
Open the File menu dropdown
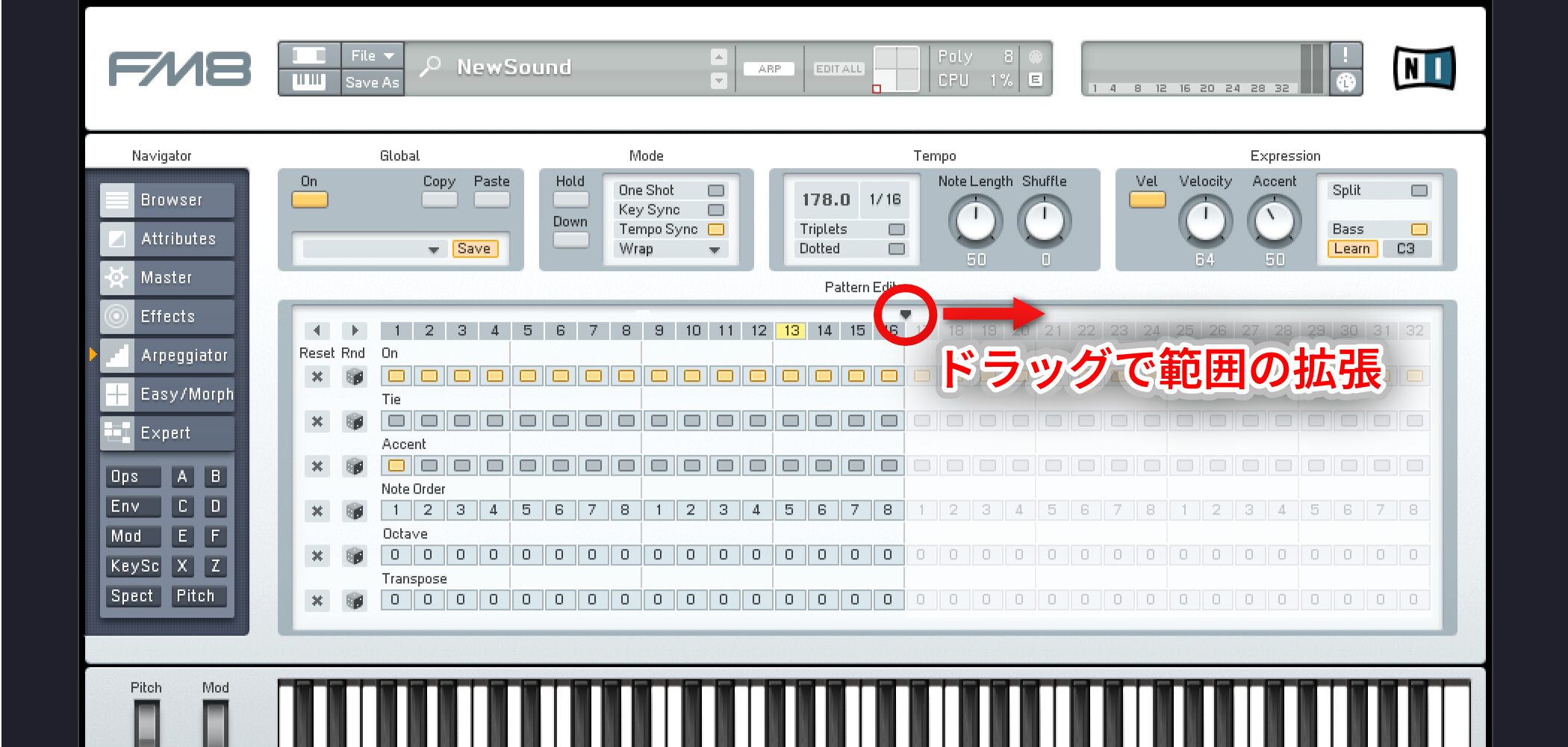coord(373,56)
